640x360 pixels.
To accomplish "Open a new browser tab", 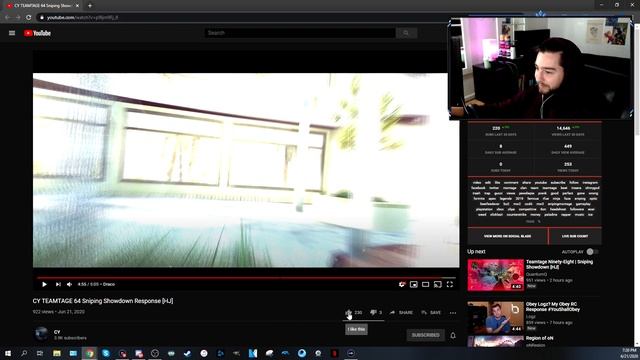I will pyautogui.click(x=90, y=6).
